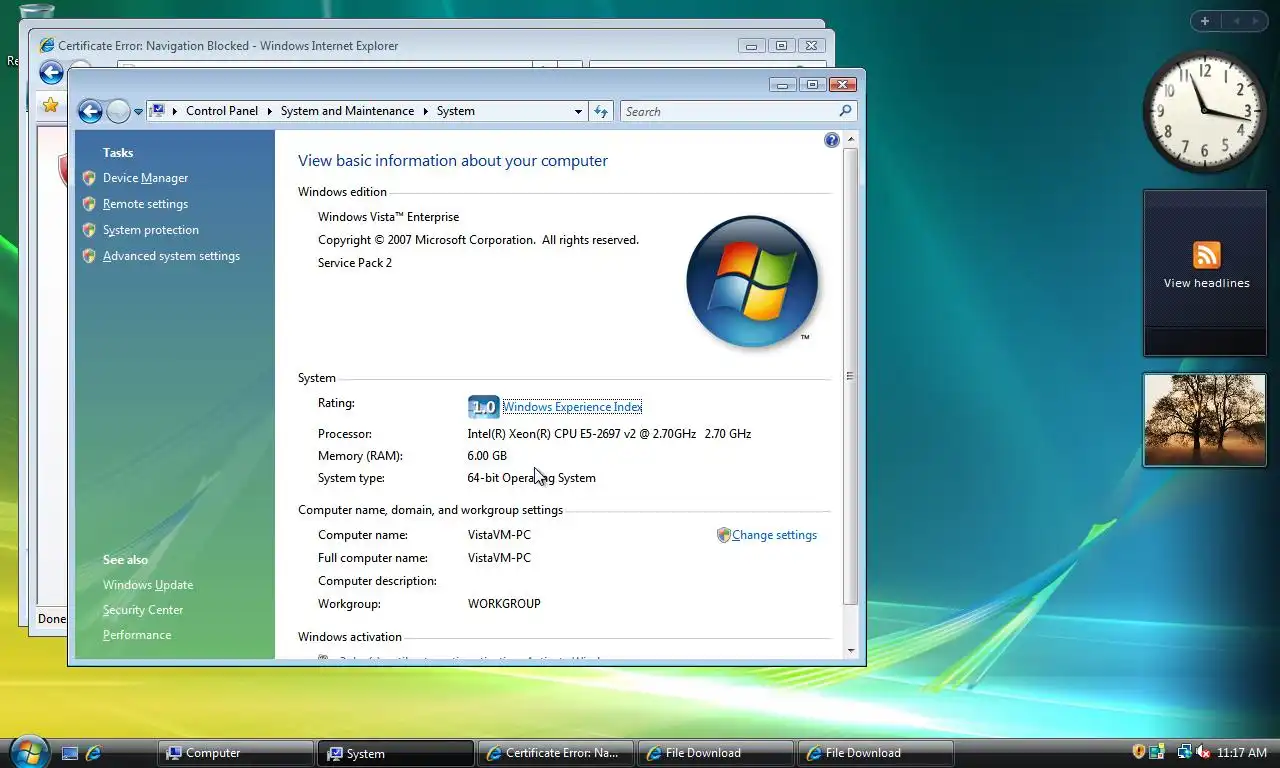Image resolution: width=1280 pixels, height=768 pixels.
Task: Open recent pages arrow beside Forward button
Action: 139,112
